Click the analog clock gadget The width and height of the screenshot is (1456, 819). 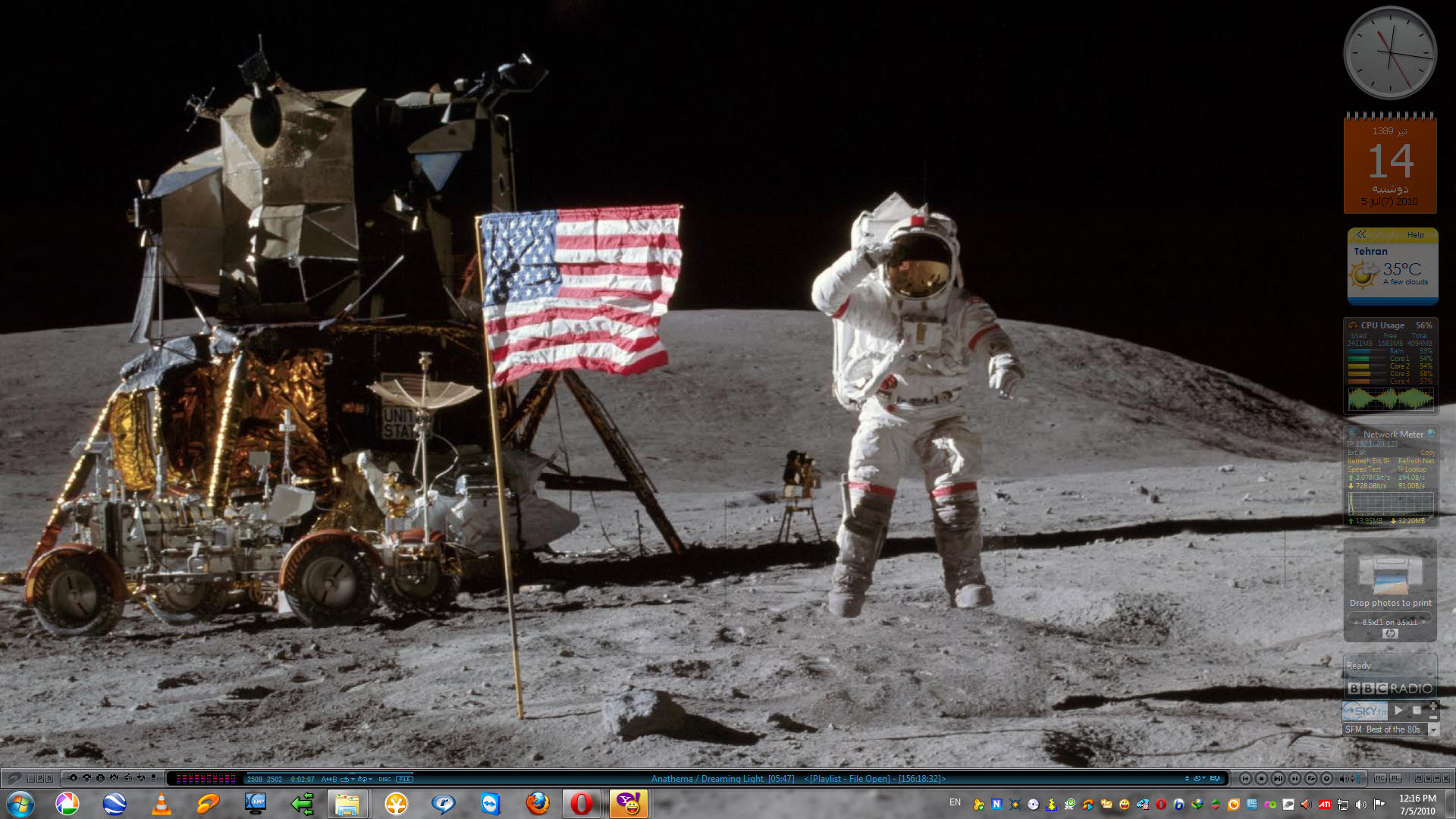point(1390,53)
